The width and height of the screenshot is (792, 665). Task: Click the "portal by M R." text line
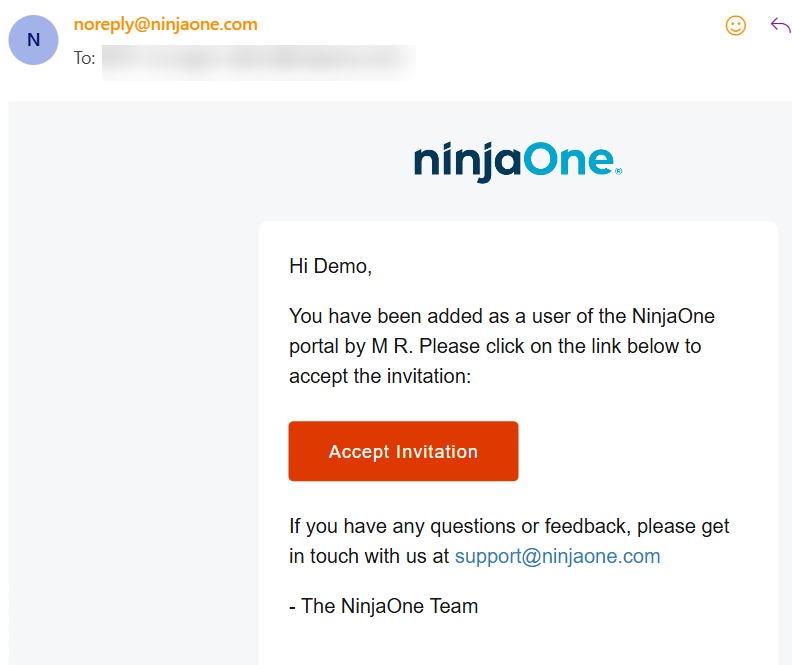494,346
